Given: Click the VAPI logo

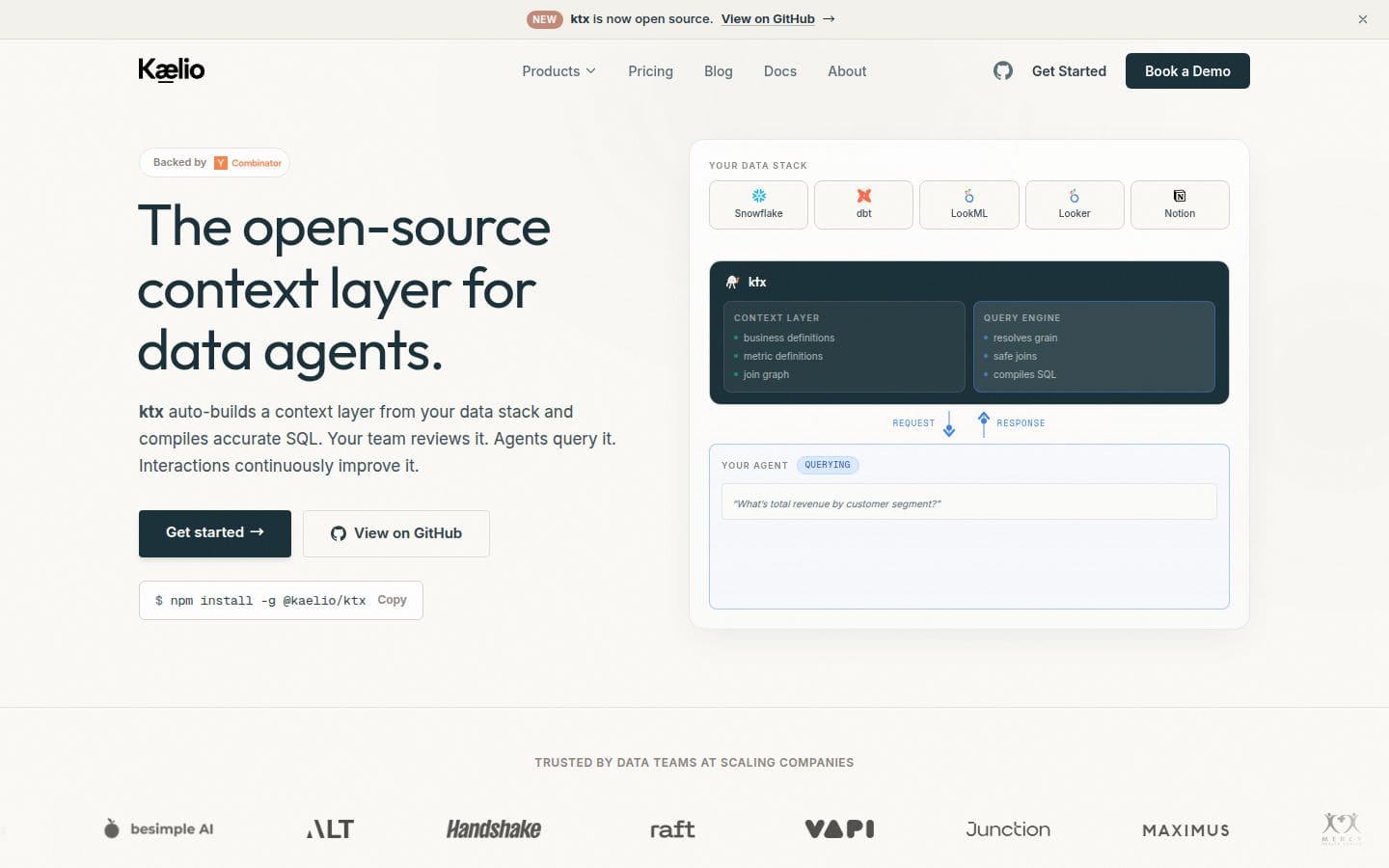Looking at the screenshot, I should (839, 828).
